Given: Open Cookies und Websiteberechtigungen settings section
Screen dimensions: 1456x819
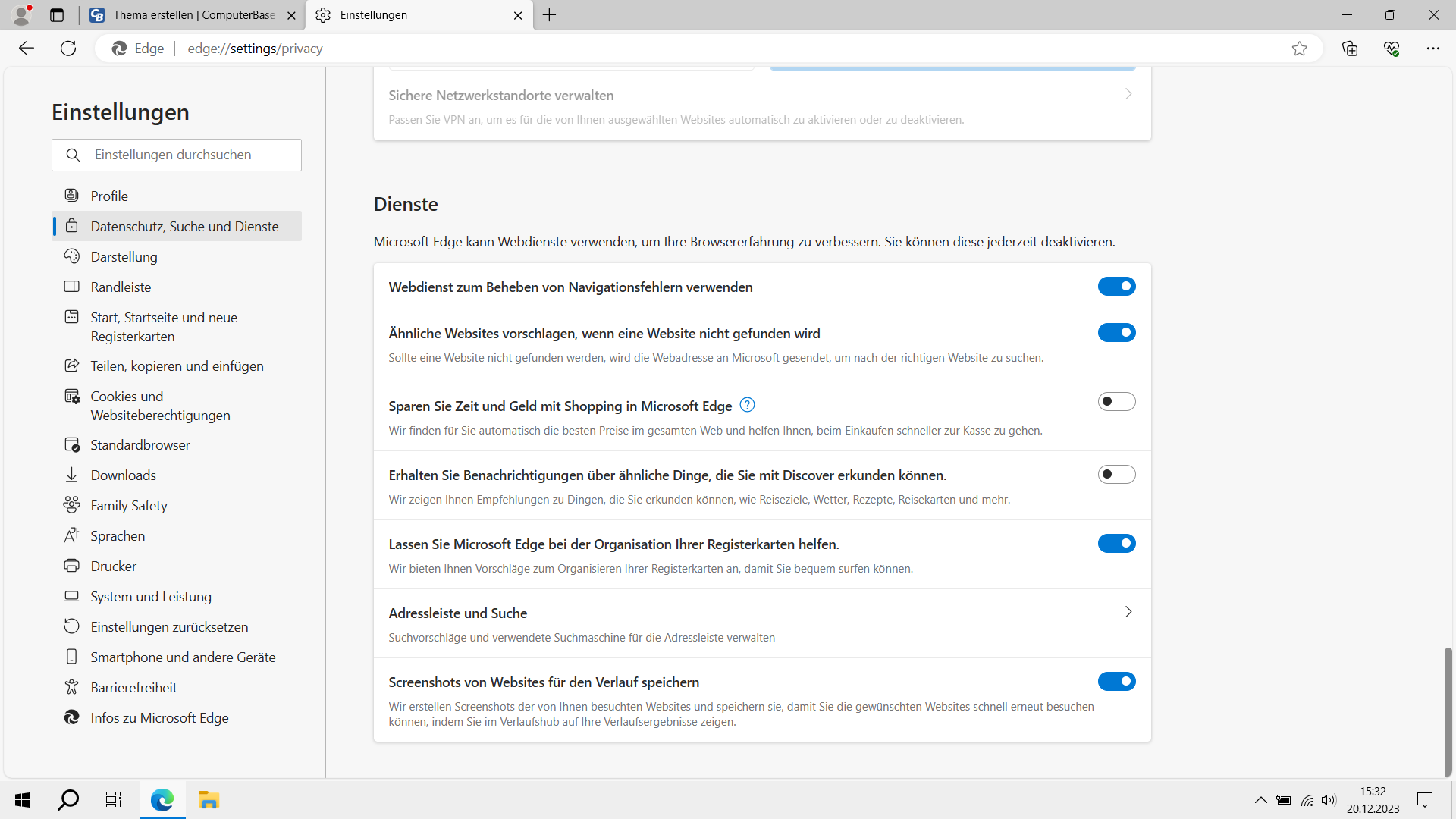Looking at the screenshot, I should (x=159, y=406).
